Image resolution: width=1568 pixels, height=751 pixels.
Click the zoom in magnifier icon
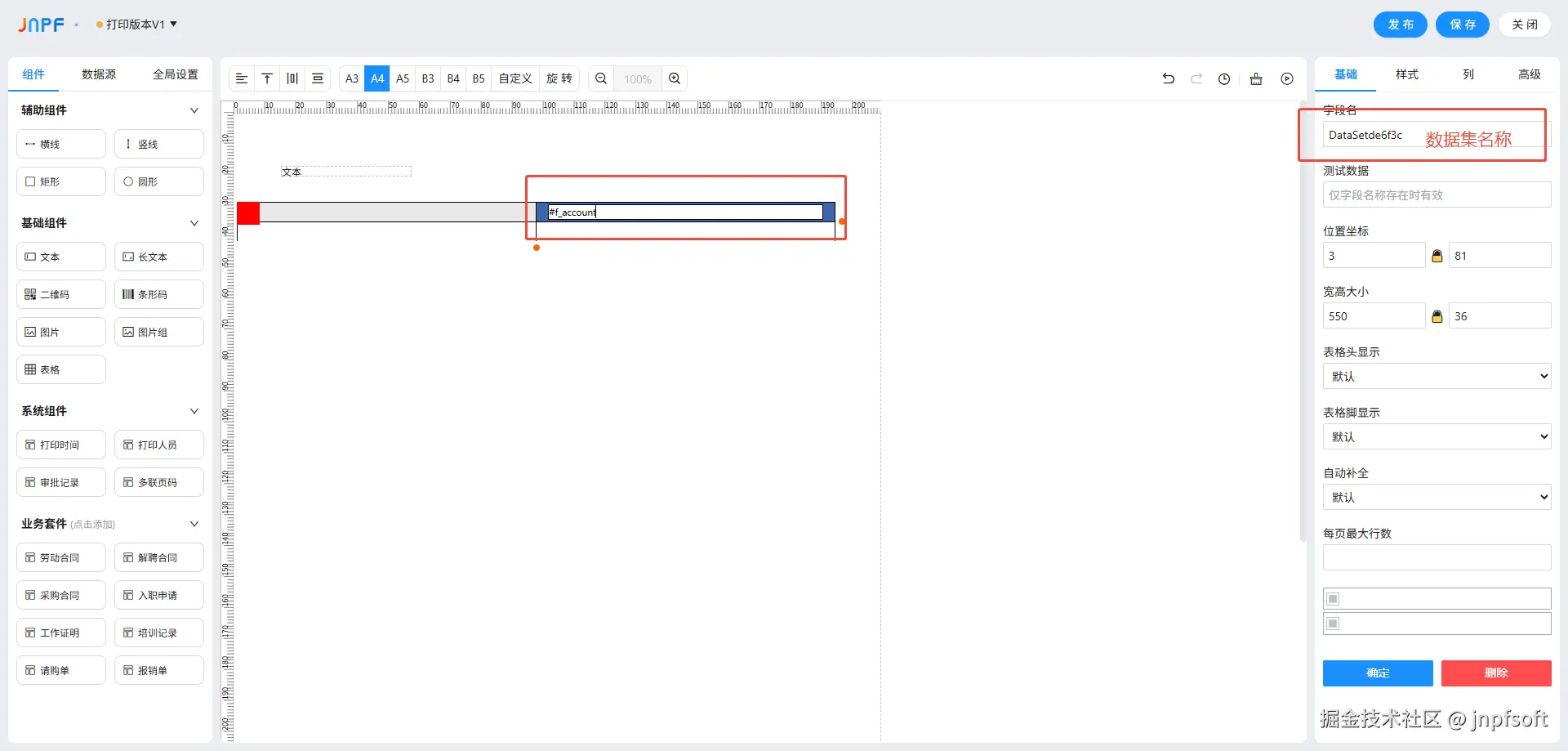coord(675,78)
